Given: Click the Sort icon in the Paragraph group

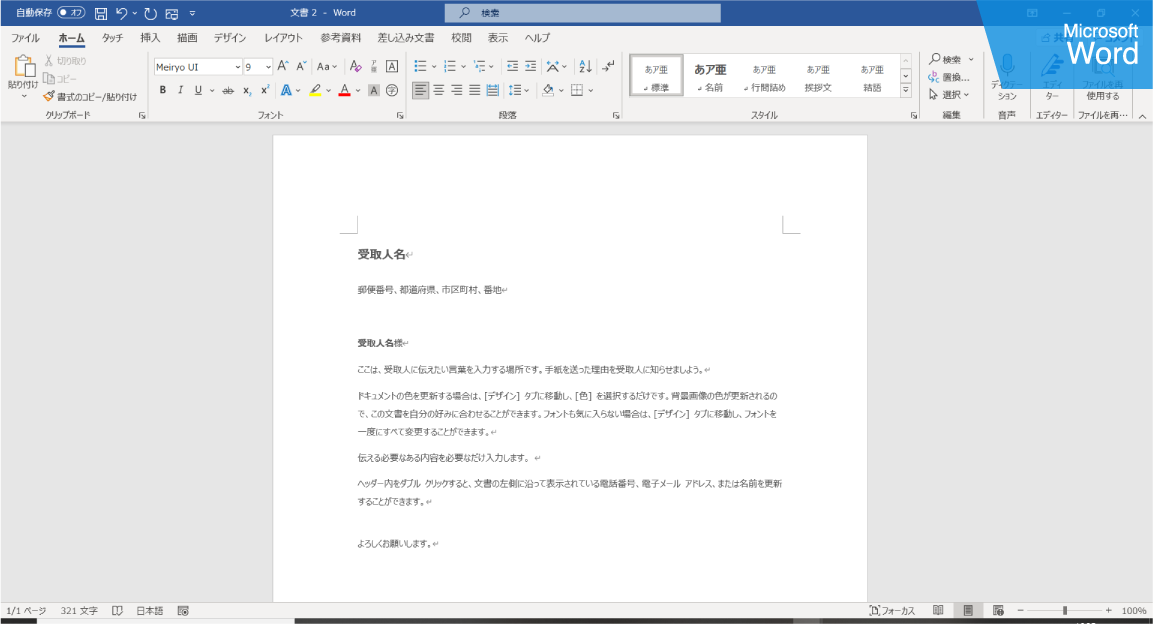Looking at the screenshot, I should [x=584, y=68].
